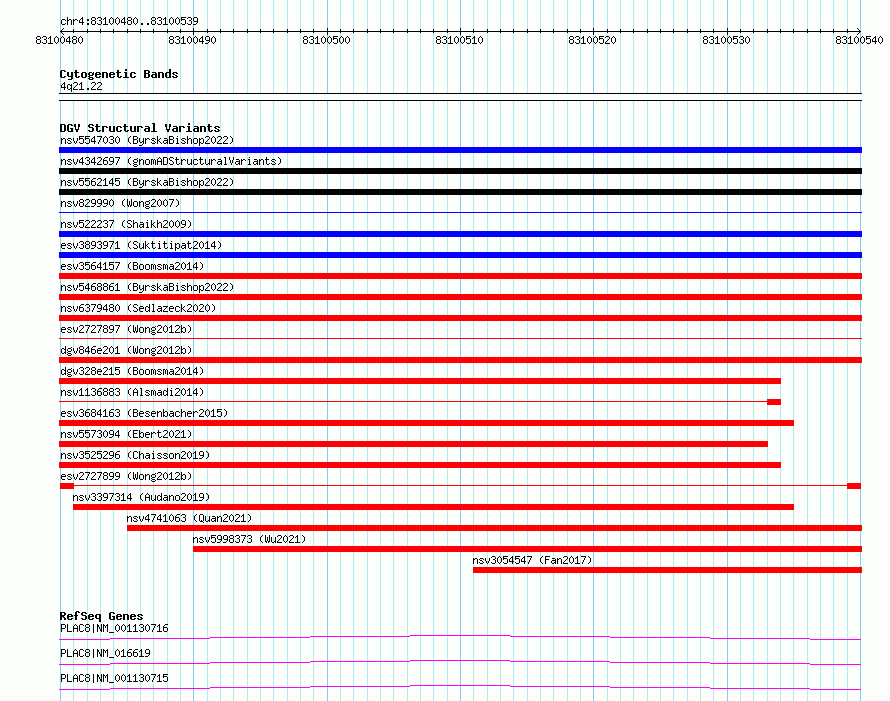Click the nsv5998373 (Wu2021) label

click(249, 539)
